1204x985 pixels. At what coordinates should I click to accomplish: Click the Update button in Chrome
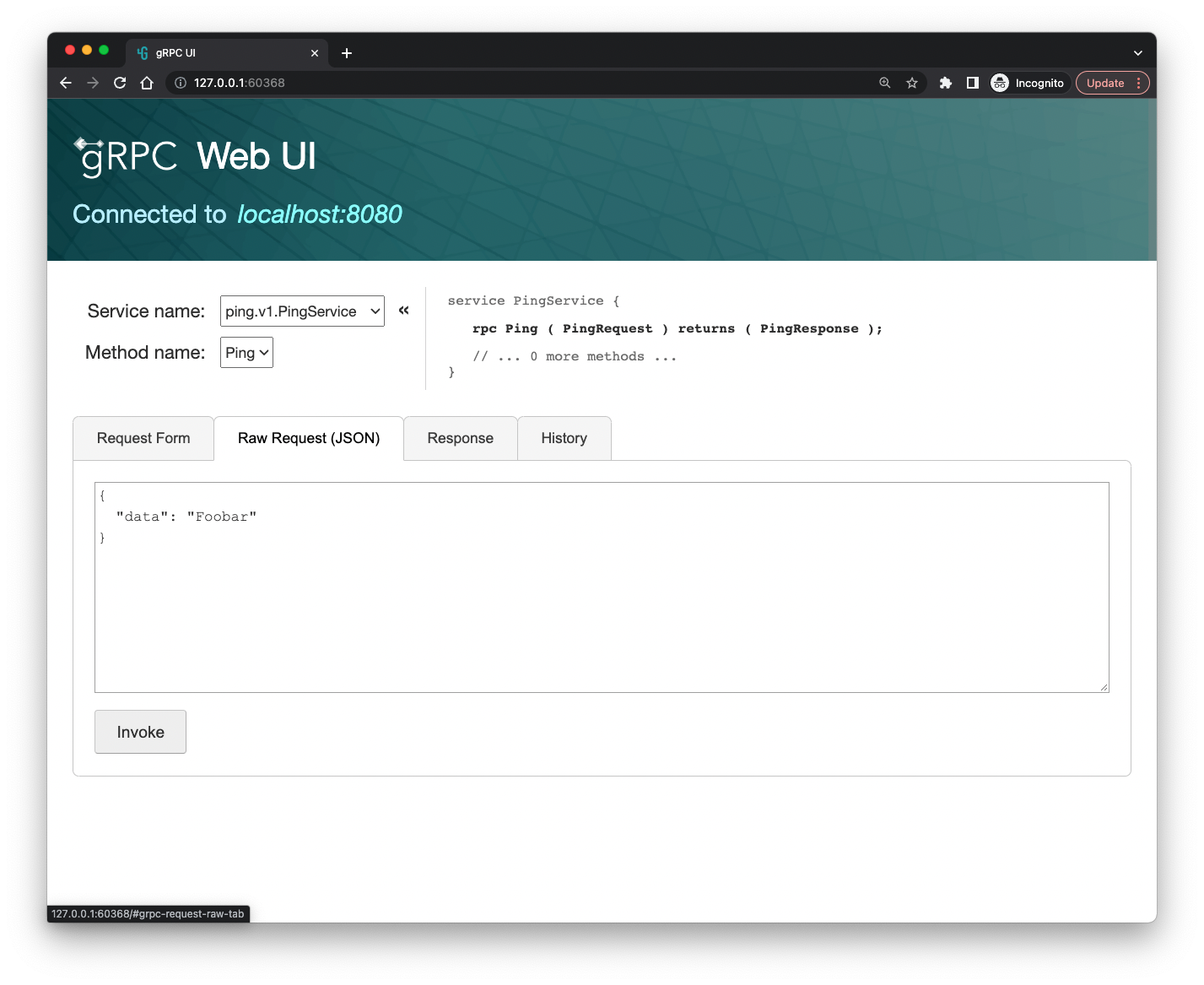coord(1112,83)
